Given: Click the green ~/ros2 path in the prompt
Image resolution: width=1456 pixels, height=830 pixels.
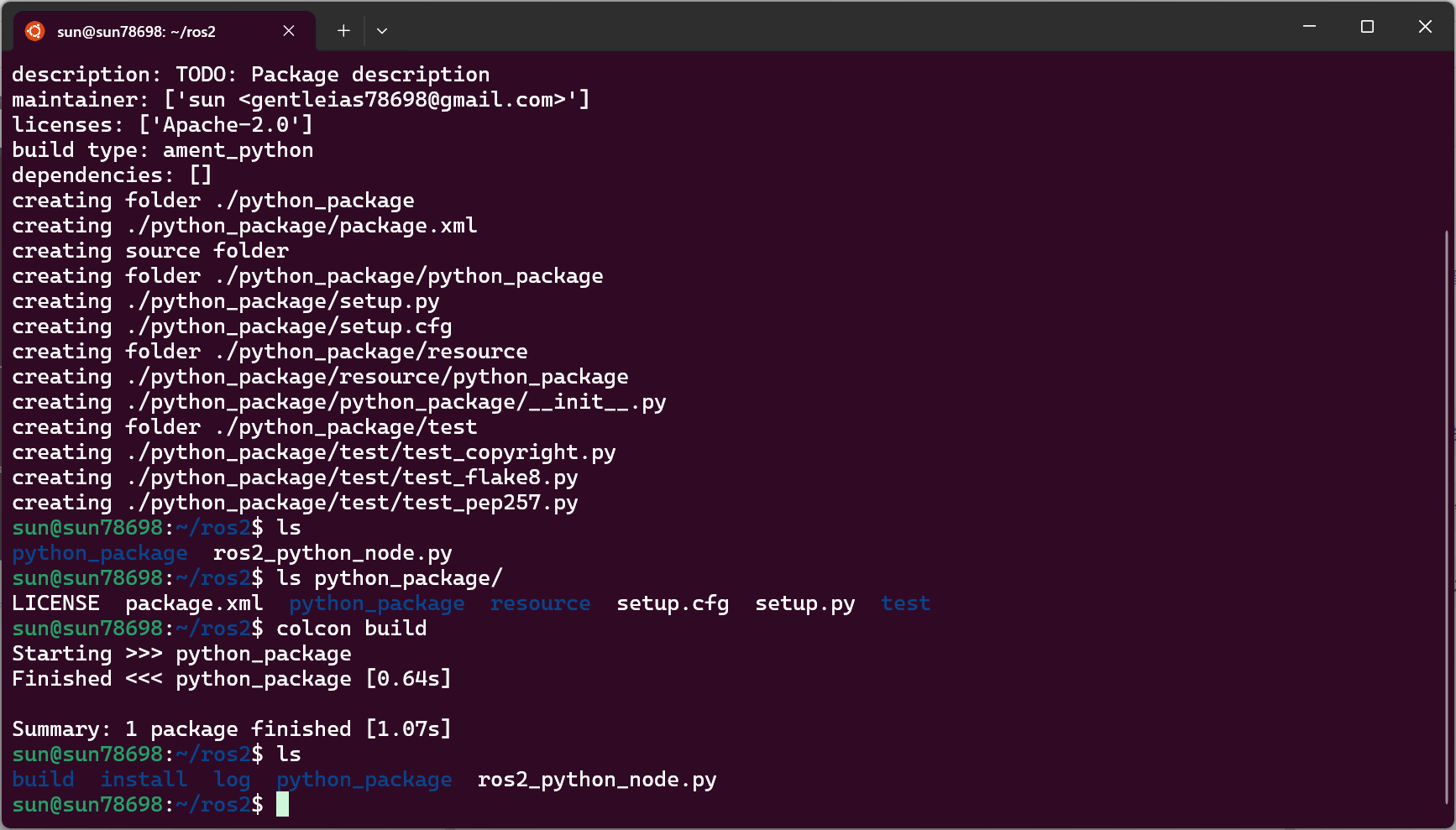Looking at the screenshot, I should 212,804.
